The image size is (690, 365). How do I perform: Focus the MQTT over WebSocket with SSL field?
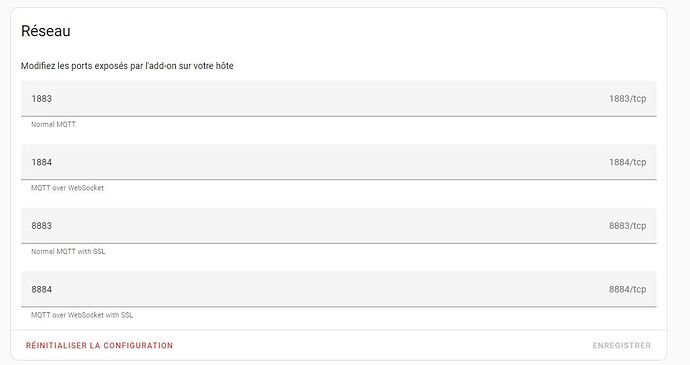click(338, 289)
